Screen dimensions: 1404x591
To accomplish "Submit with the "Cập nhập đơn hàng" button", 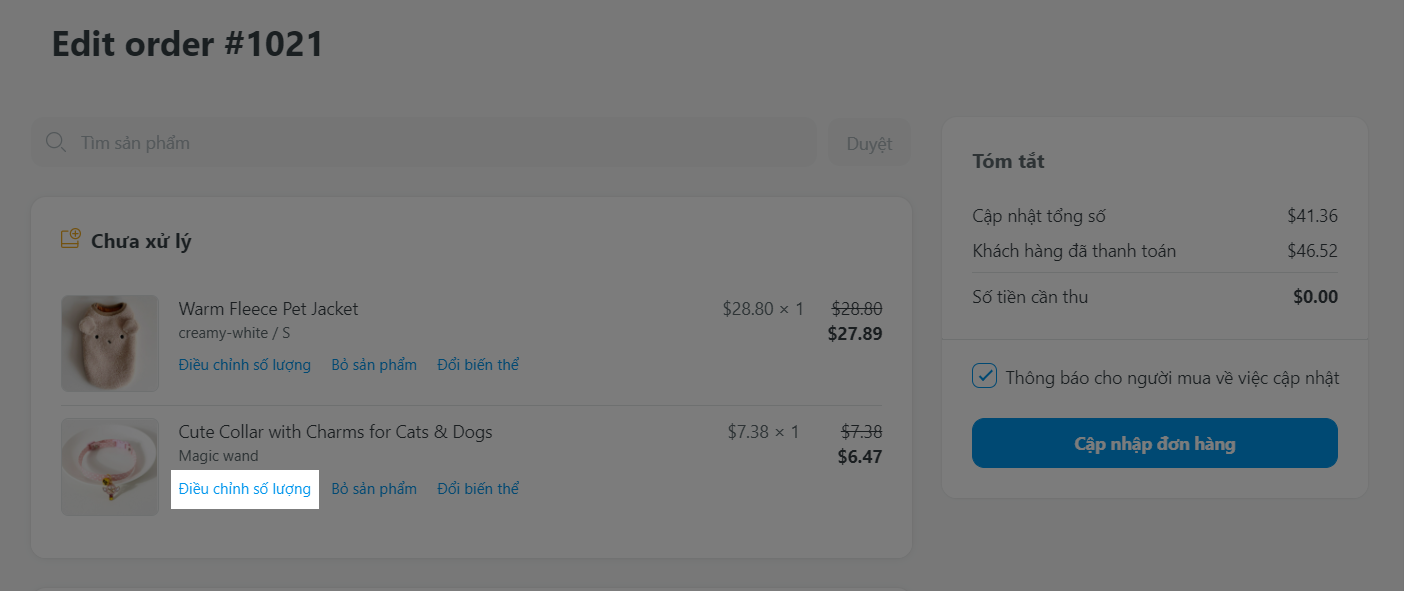I will (x=1154, y=443).
